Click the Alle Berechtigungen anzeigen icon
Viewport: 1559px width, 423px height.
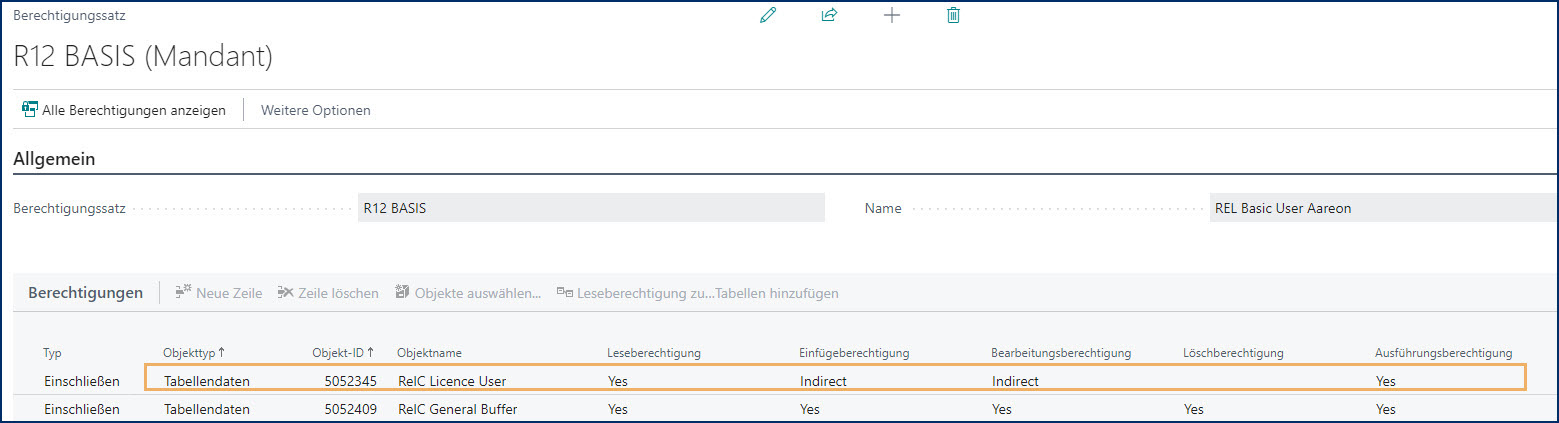click(x=30, y=110)
